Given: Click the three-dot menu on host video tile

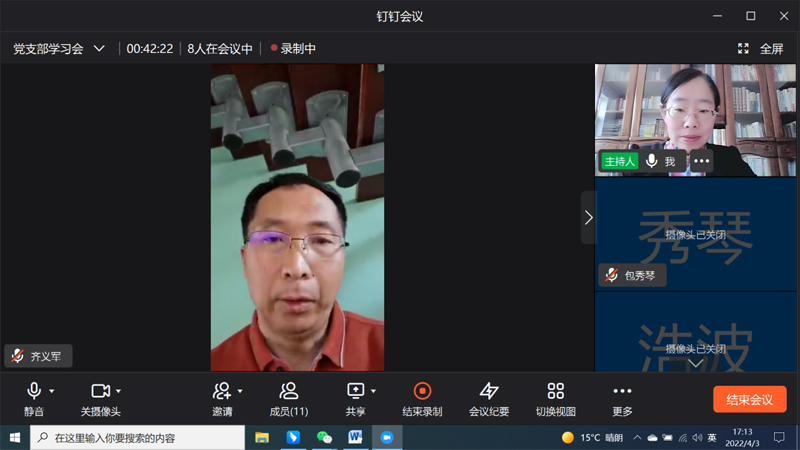Looking at the screenshot, I should pos(702,161).
